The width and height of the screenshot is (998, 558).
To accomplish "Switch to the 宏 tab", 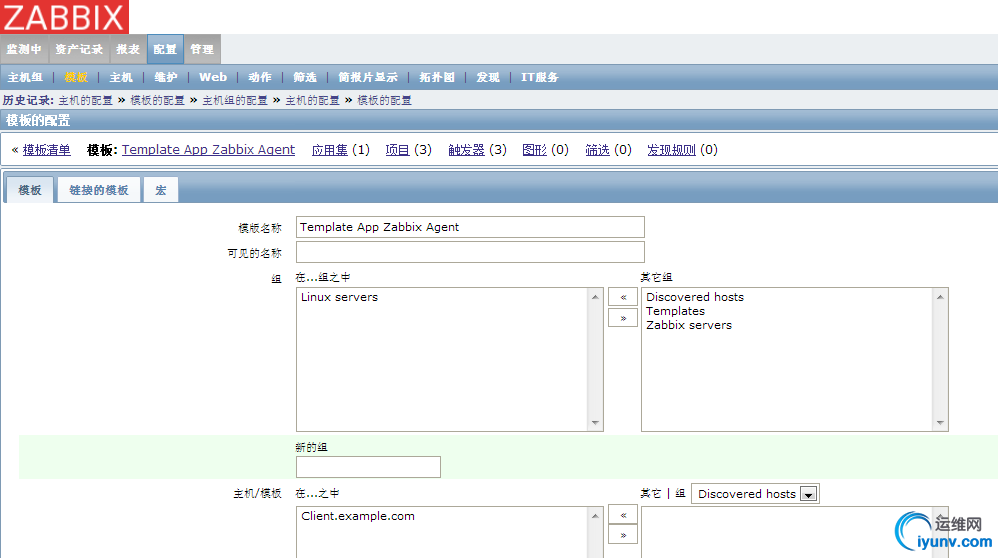I will 161,190.
